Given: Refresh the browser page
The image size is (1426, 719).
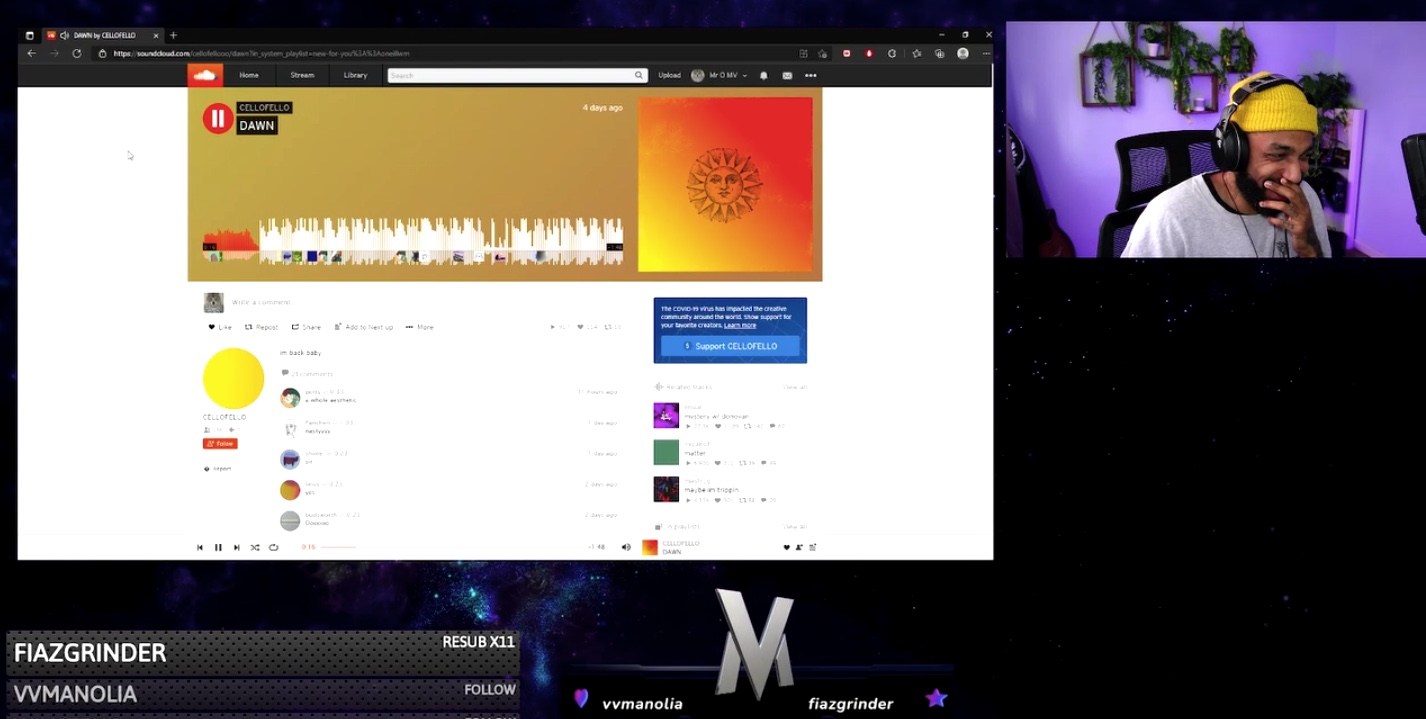Looking at the screenshot, I should [x=76, y=53].
